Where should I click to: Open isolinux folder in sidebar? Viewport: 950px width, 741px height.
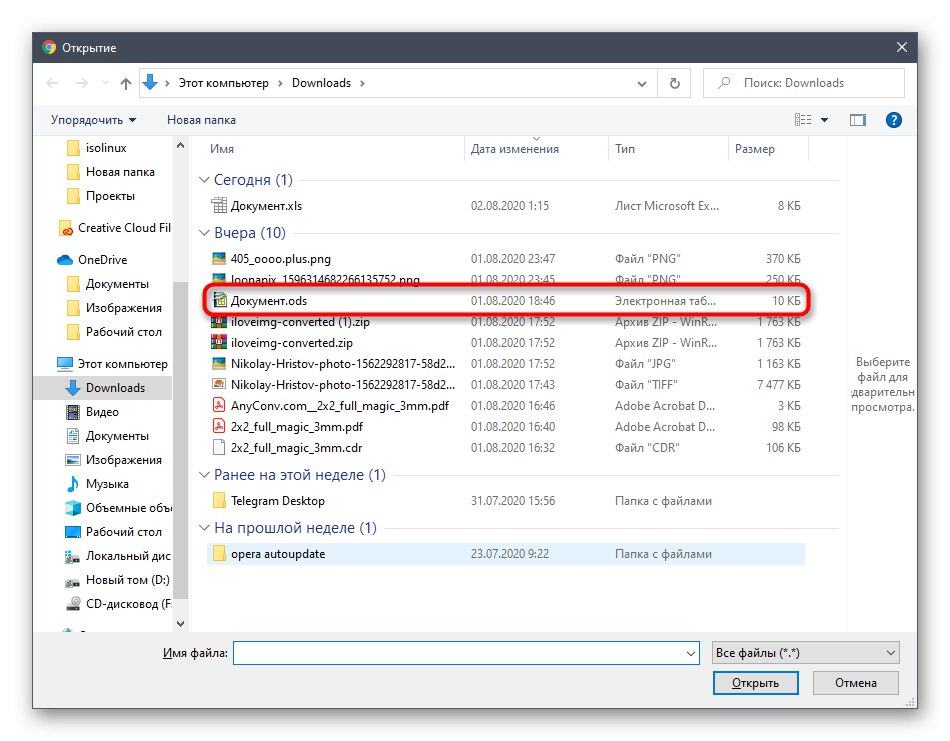[x=106, y=148]
